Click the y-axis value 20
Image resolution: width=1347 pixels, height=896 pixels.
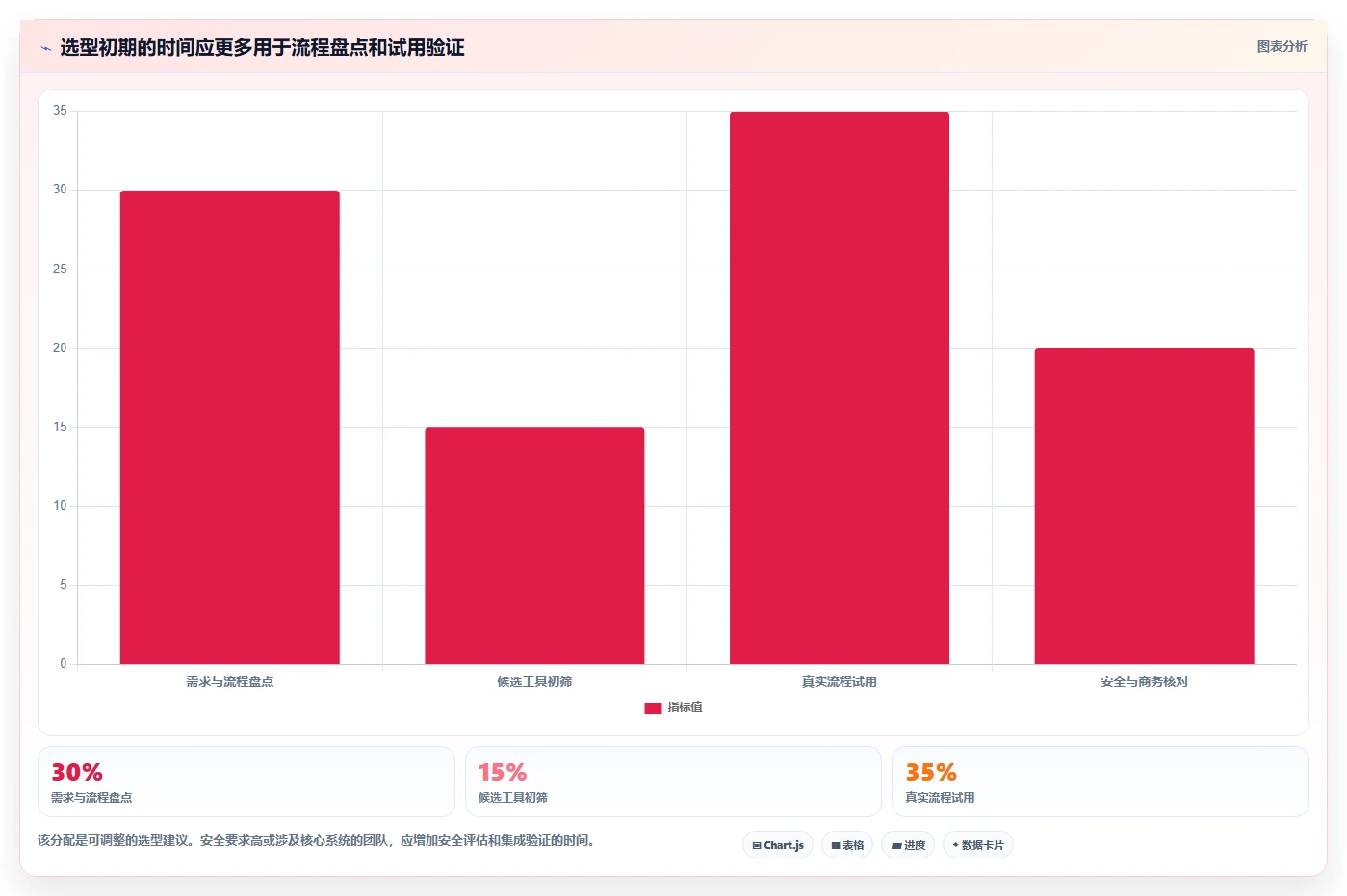tap(60, 348)
